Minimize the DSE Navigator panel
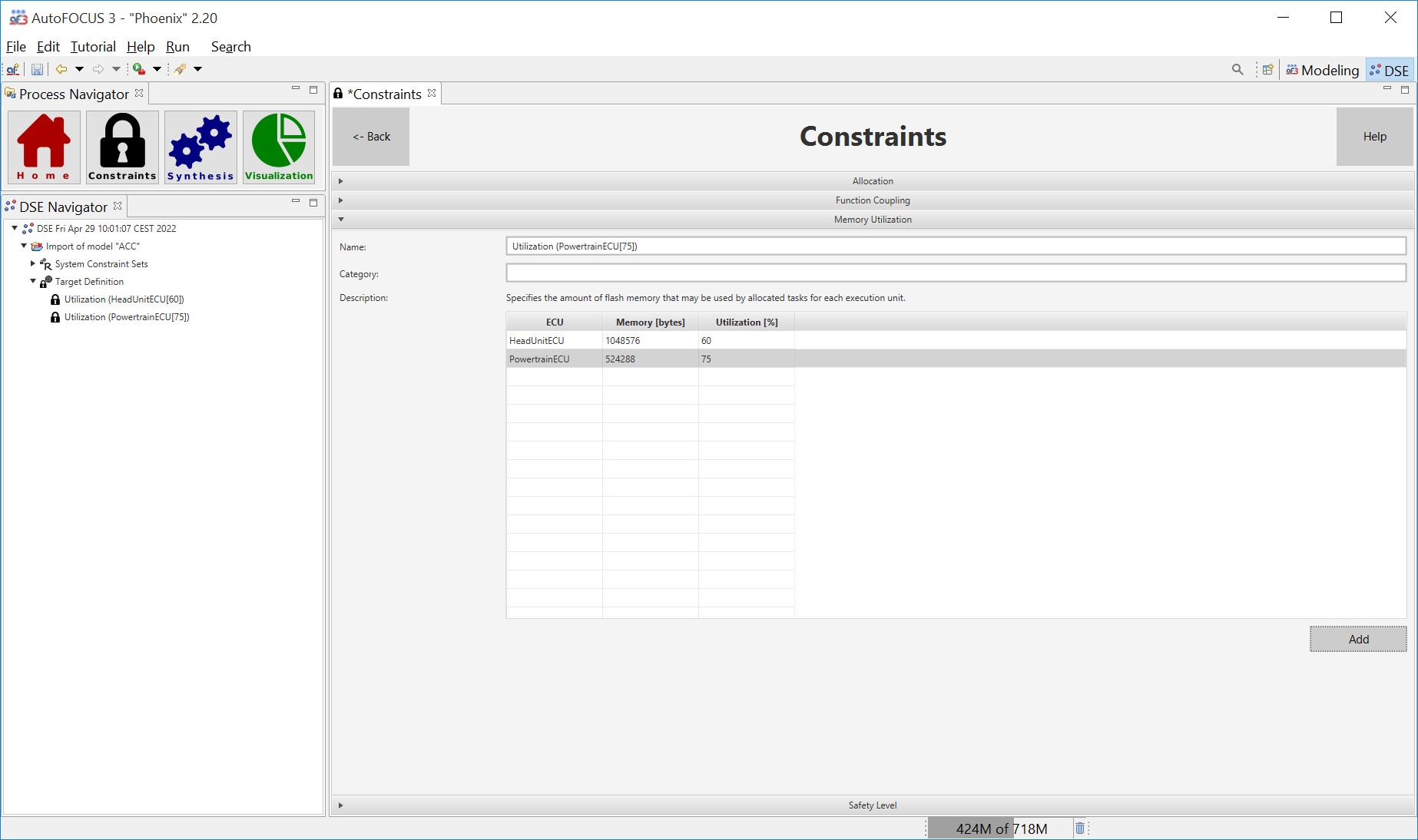 pyautogui.click(x=296, y=202)
